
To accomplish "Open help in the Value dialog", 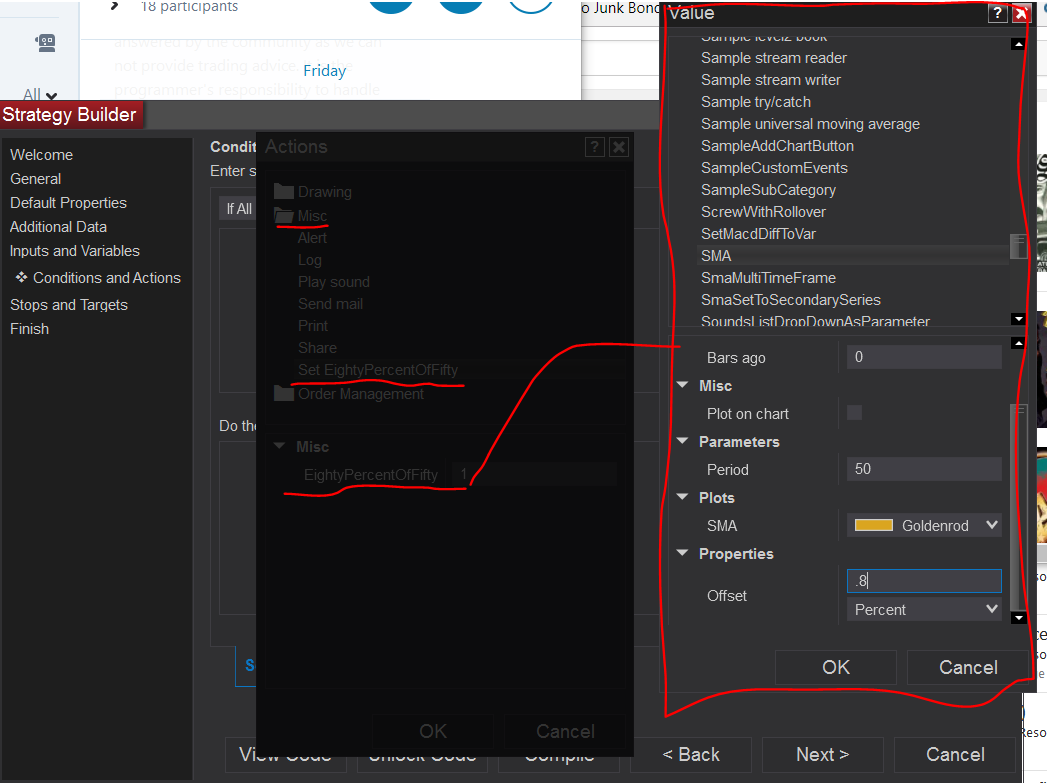I will point(997,13).
